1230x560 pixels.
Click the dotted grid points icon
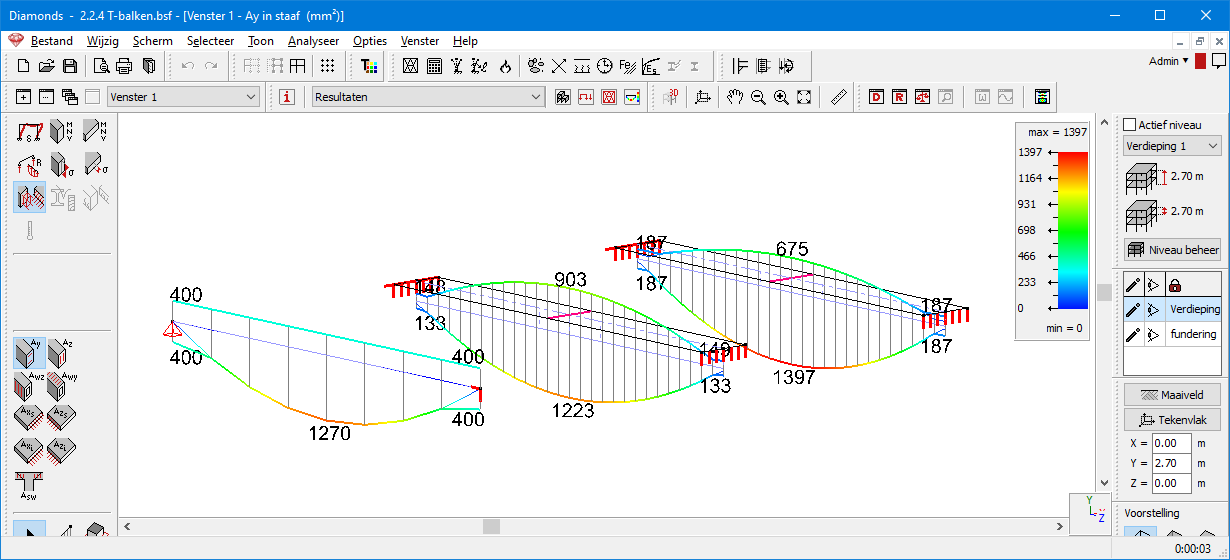[x=327, y=66]
